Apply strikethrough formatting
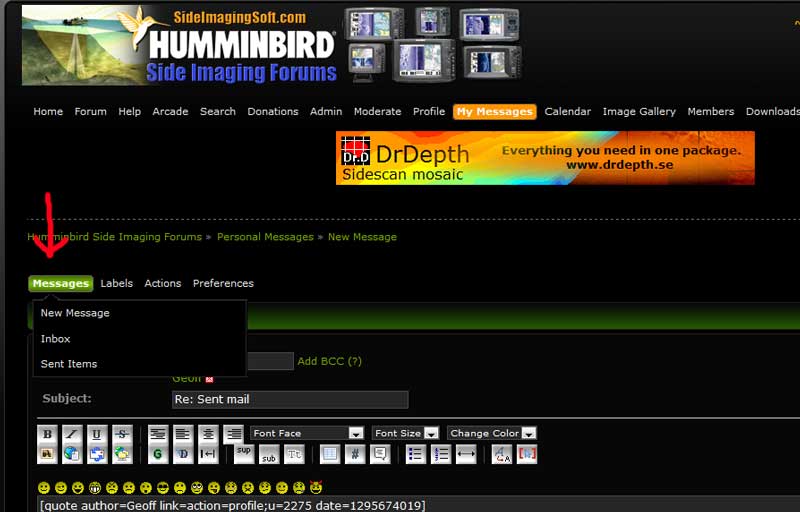The image size is (800, 512). pyautogui.click(x=121, y=434)
